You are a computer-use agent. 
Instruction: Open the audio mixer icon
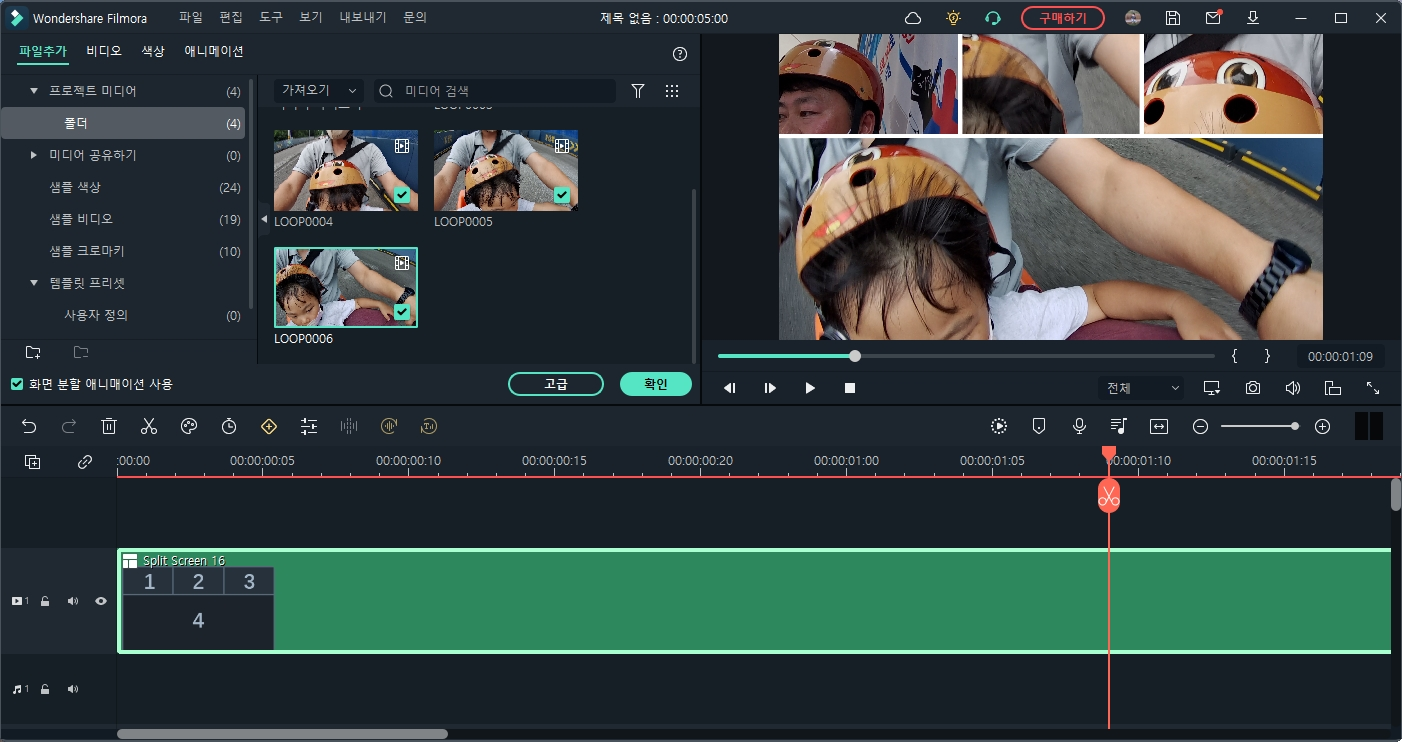tap(1119, 427)
